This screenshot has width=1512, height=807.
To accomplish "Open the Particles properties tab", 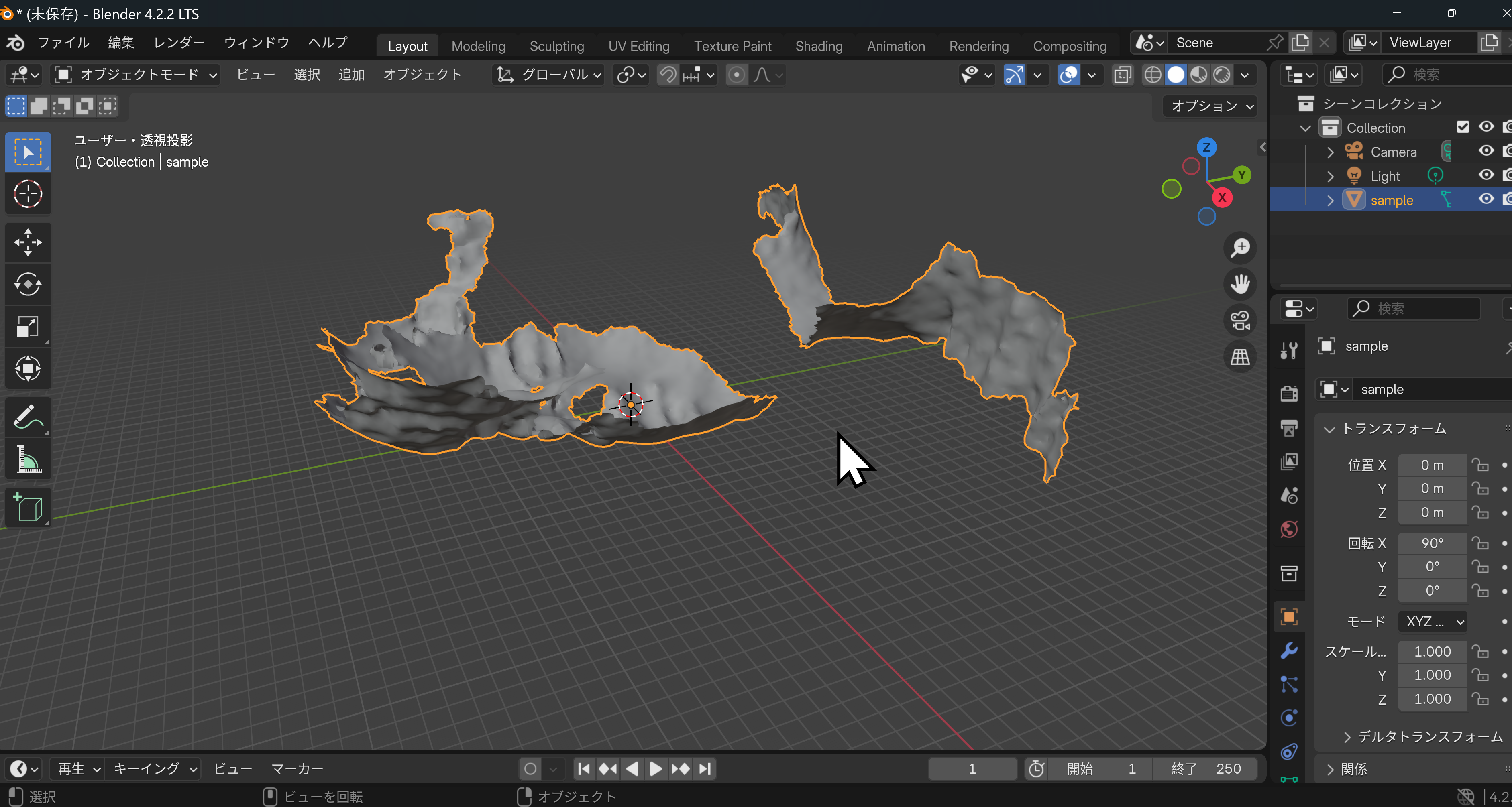I will click(x=1289, y=685).
